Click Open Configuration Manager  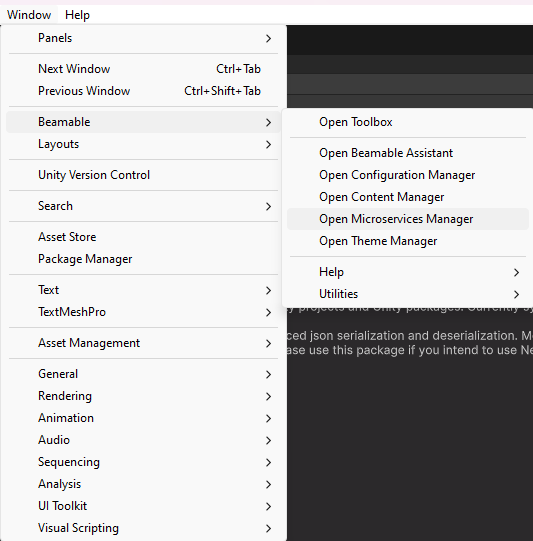click(408, 175)
